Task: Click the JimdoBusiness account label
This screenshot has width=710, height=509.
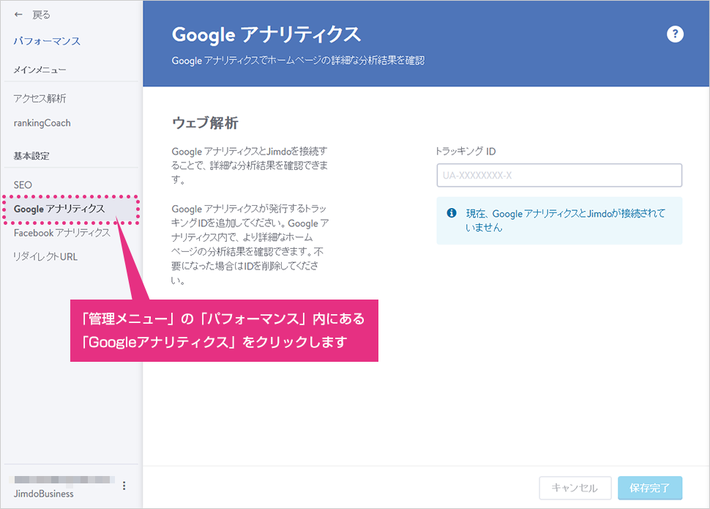Action: coord(43,494)
